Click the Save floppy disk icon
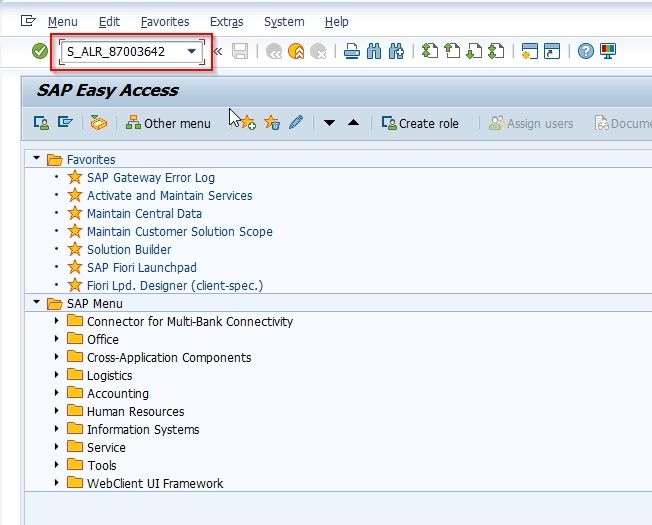The height and width of the screenshot is (525, 652). coord(240,52)
